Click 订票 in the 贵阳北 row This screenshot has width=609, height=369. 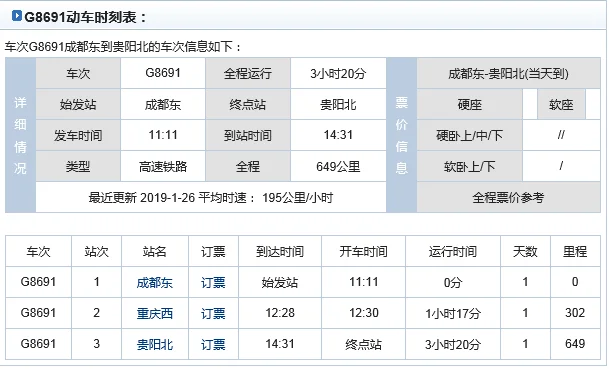click(x=213, y=345)
